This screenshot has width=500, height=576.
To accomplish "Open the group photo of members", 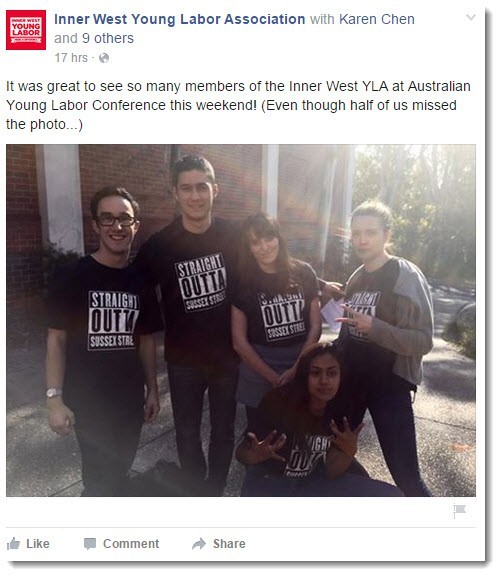I will pos(241,320).
